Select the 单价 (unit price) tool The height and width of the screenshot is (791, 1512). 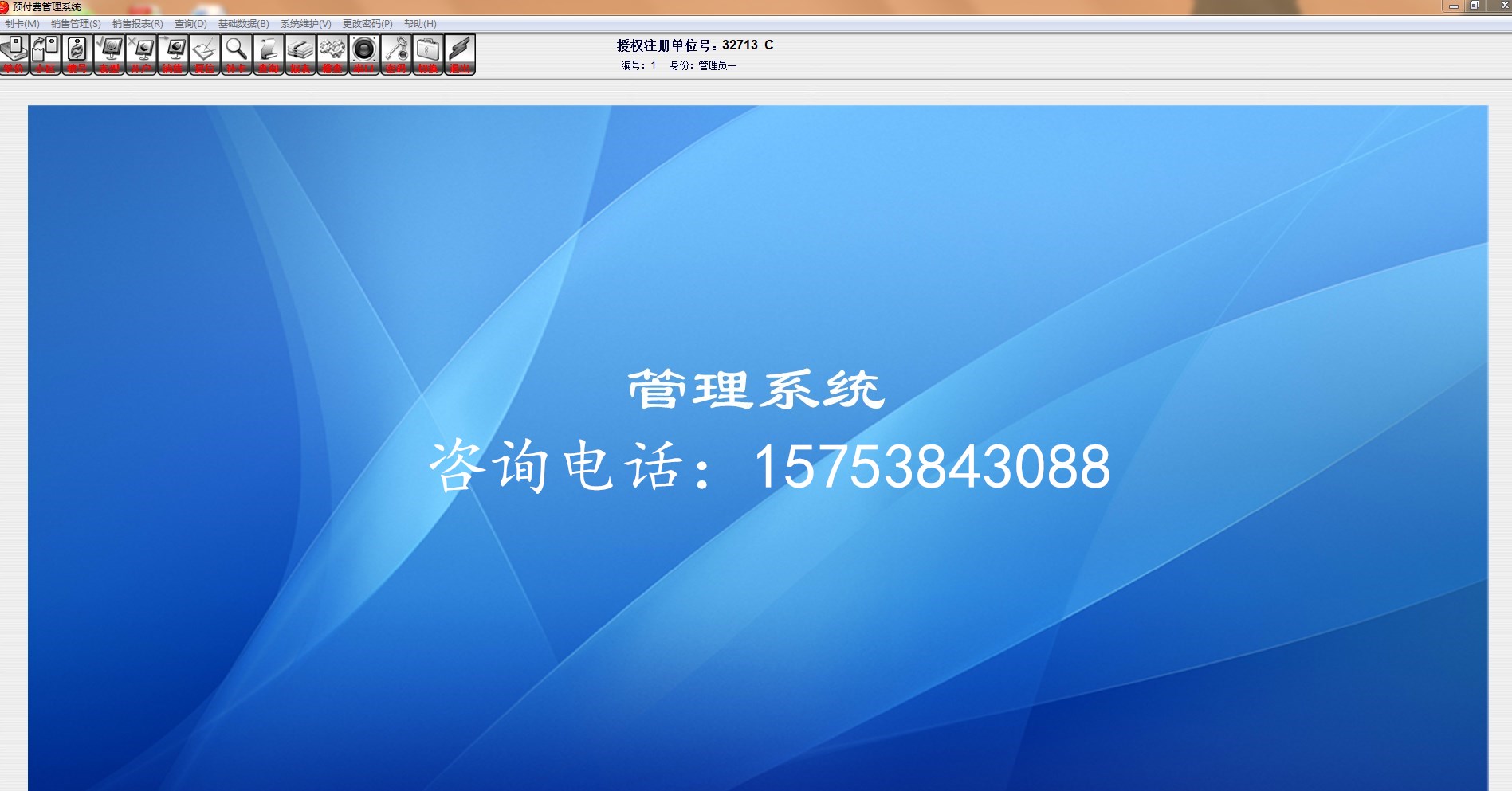click(x=14, y=52)
